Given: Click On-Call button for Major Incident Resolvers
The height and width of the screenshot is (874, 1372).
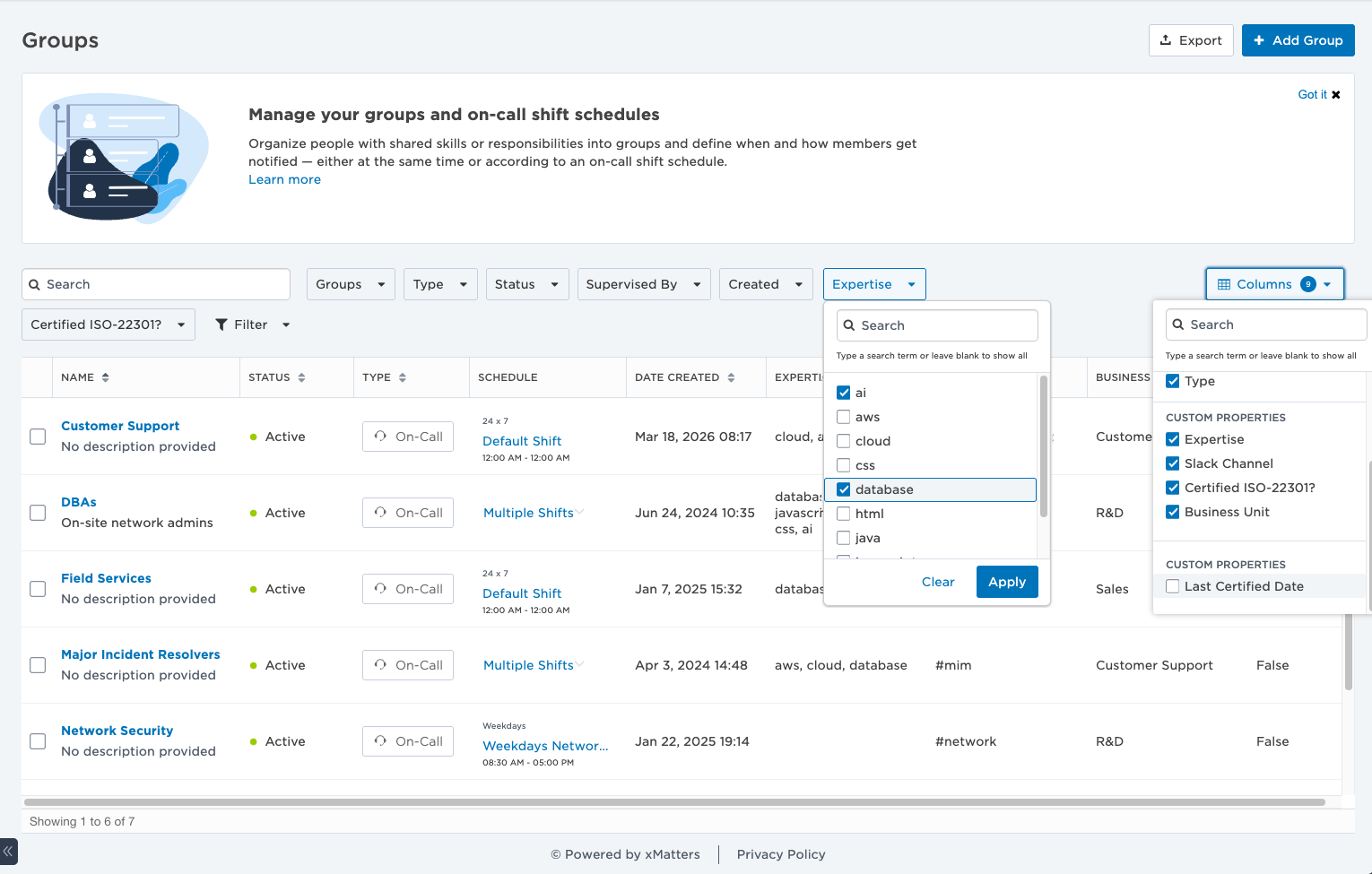Looking at the screenshot, I should point(408,665).
